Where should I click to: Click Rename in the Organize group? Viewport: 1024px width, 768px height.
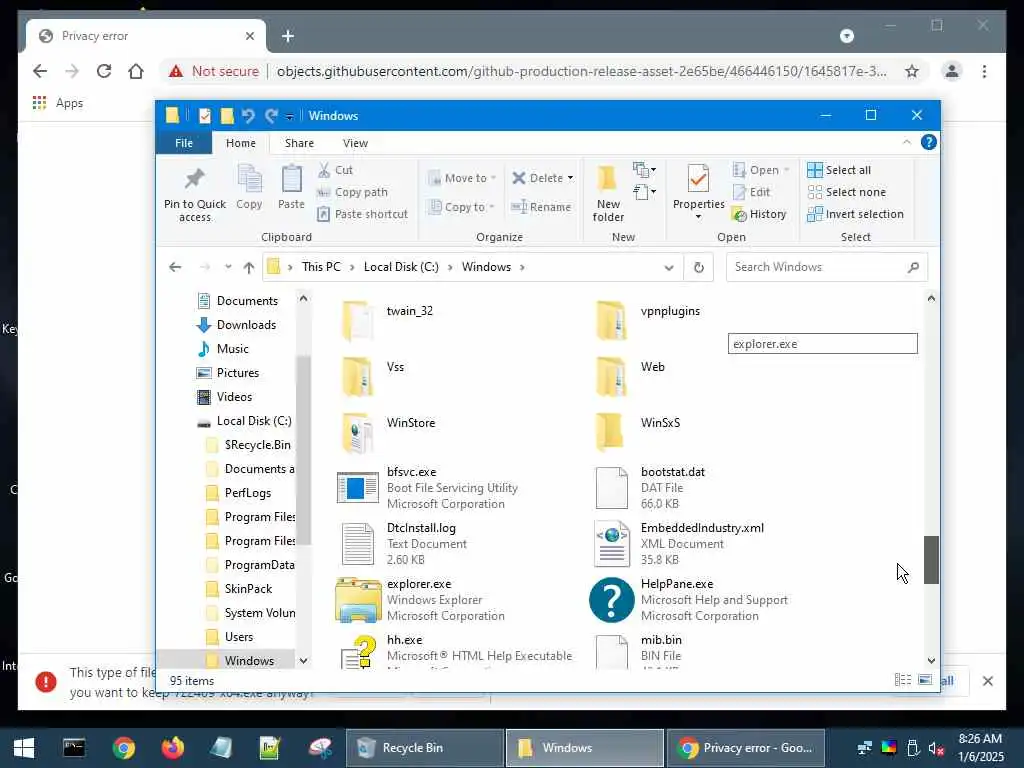541,207
